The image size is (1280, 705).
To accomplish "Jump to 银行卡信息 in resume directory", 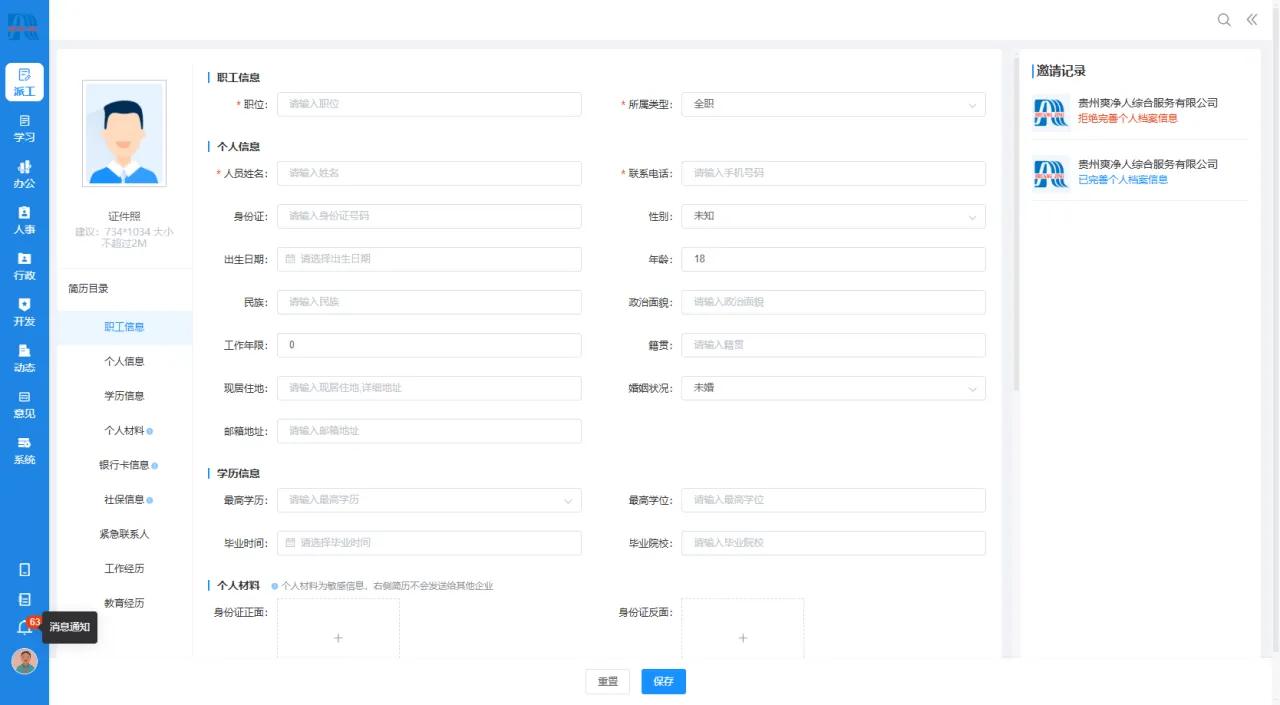I will coord(124,465).
